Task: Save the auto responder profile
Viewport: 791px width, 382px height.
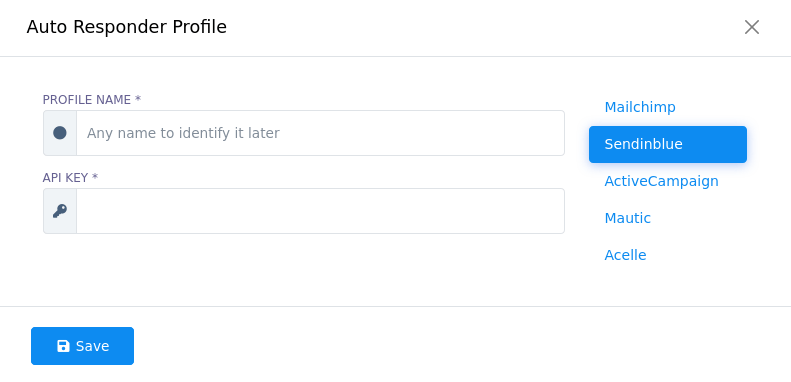Action: click(x=83, y=346)
